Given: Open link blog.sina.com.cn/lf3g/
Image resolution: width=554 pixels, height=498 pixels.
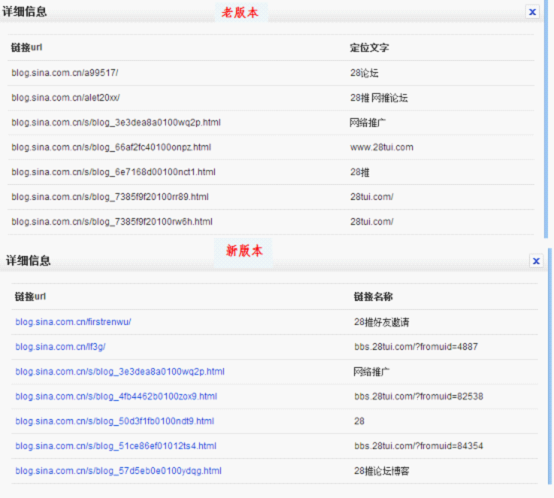Looking at the screenshot, I should click(x=60, y=347).
